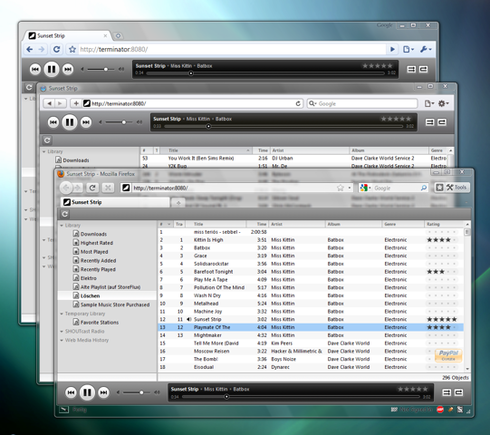Open Tools menu in Firefox toolbar
The image size is (490, 435).
pyautogui.click(x=457, y=188)
